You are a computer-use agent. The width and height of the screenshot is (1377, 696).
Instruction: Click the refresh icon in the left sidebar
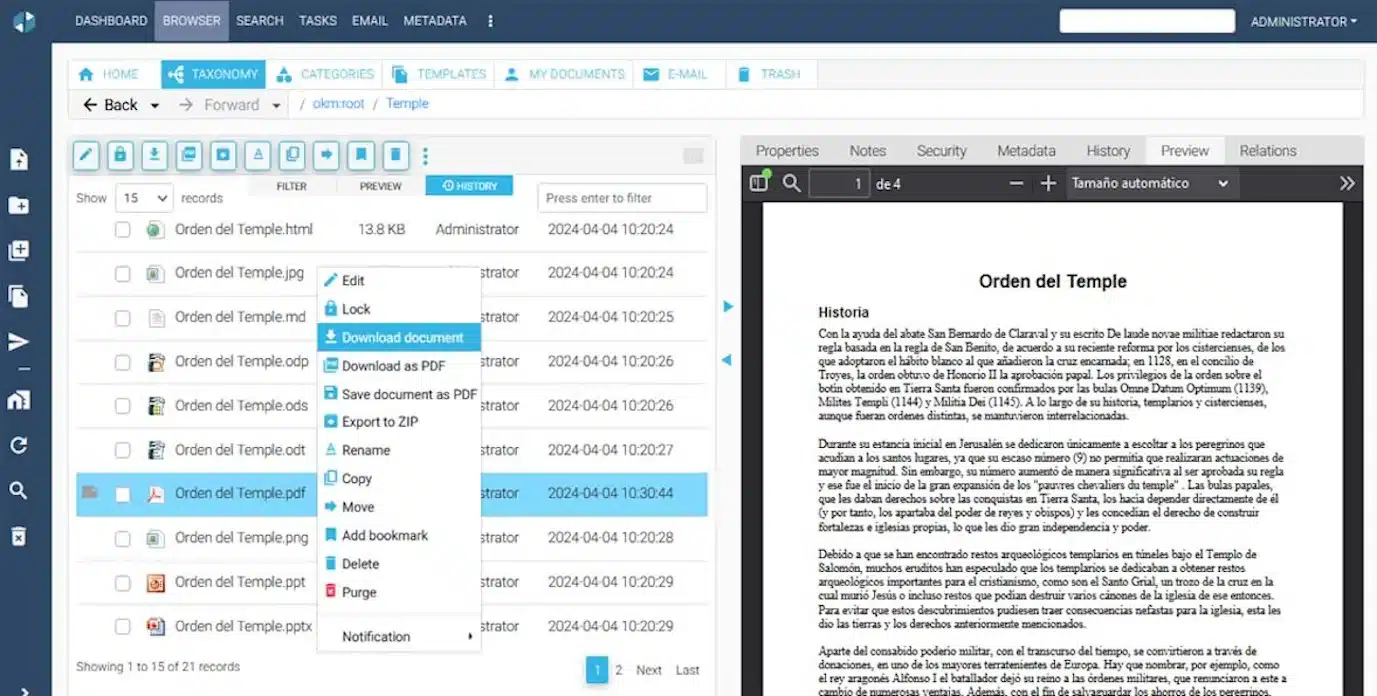18,445
